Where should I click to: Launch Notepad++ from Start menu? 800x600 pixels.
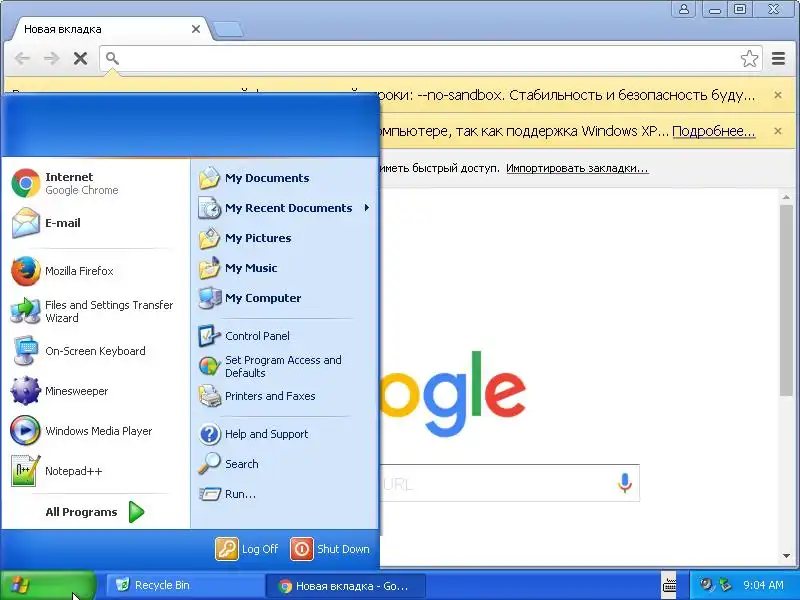(95, 471)
